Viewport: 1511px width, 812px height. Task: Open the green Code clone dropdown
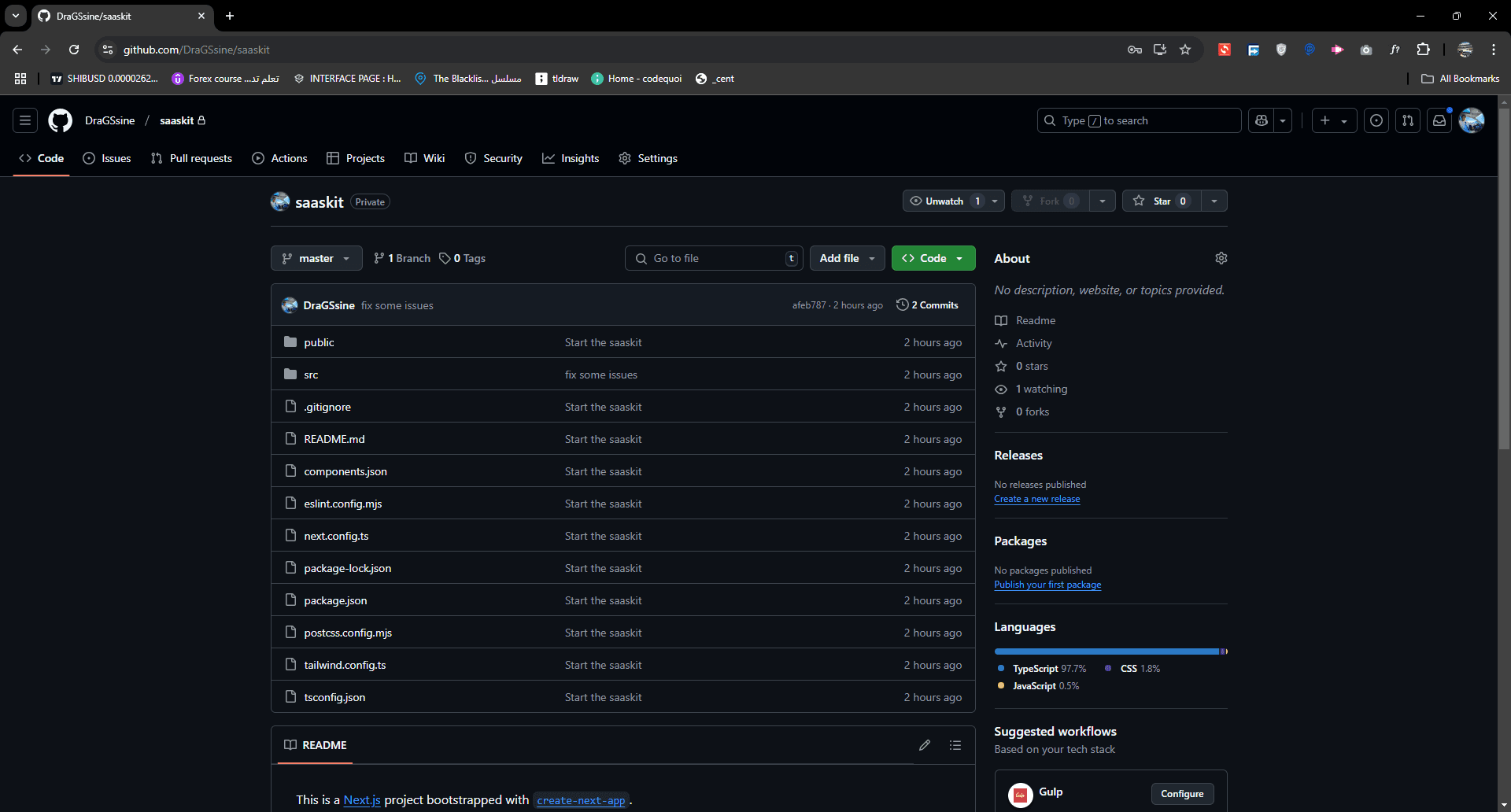[933, 258]
